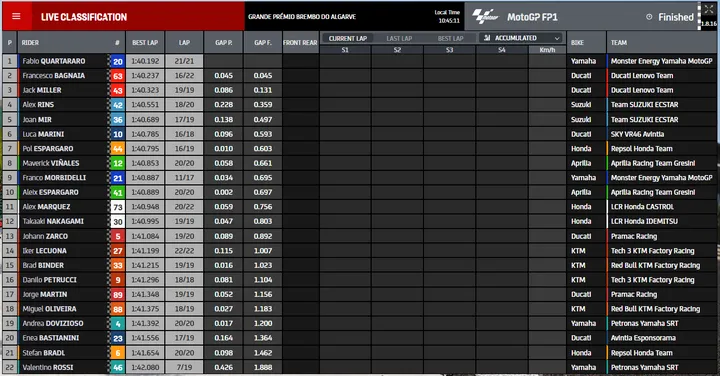This screenshot has width=720, height=376.
Task: Click the fullscreen expand icon
Action: [709, 9]
